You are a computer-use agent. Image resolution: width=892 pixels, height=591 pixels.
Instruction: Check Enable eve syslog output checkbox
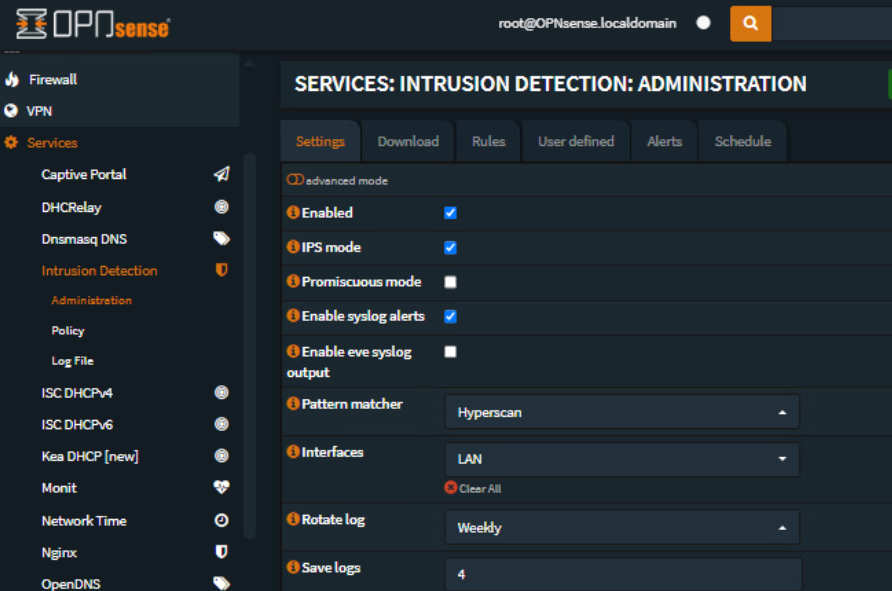click(450, 352)
